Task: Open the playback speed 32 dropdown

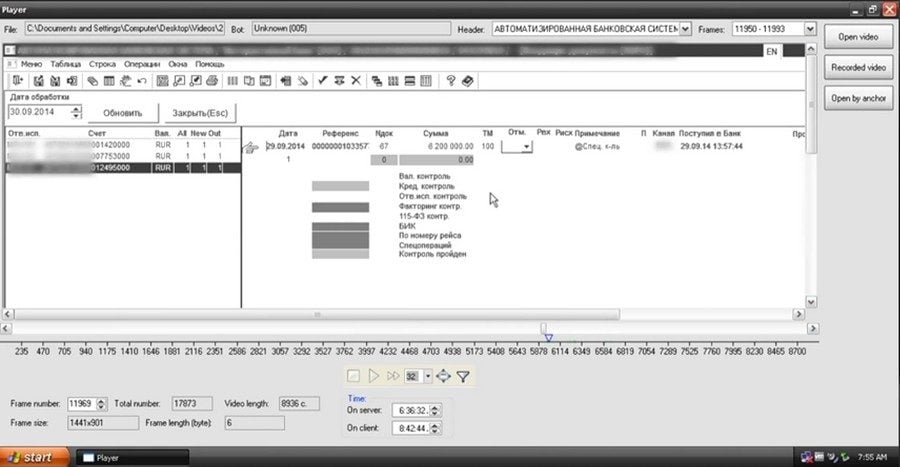Action: [x=426, y=376]
